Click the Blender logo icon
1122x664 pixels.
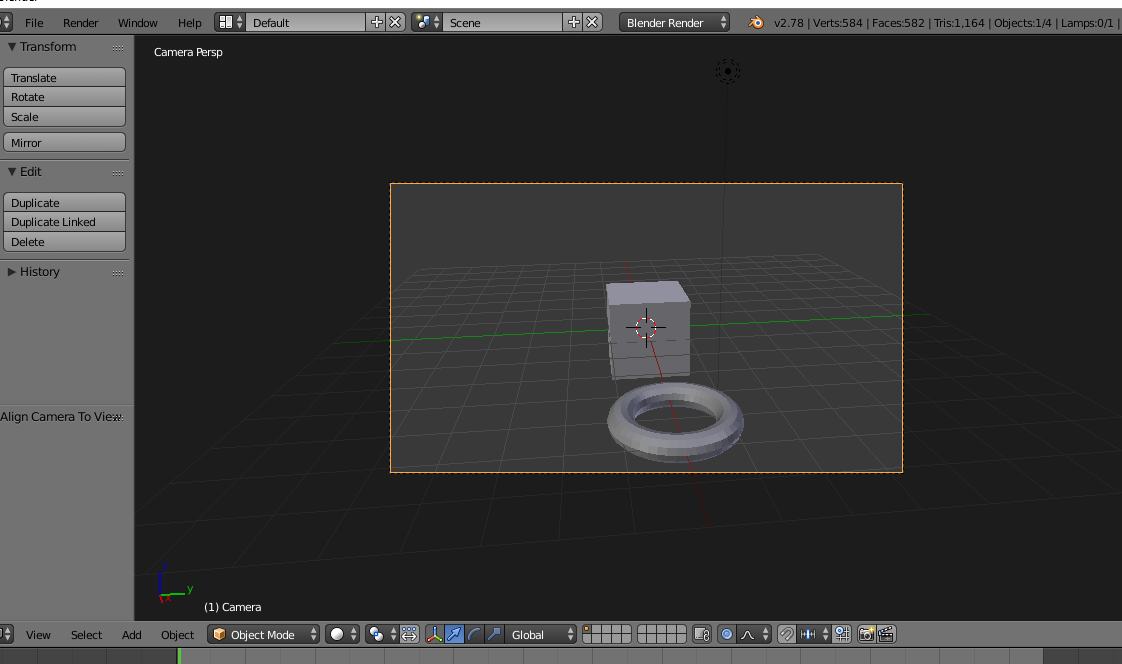(x=756, y=22)
